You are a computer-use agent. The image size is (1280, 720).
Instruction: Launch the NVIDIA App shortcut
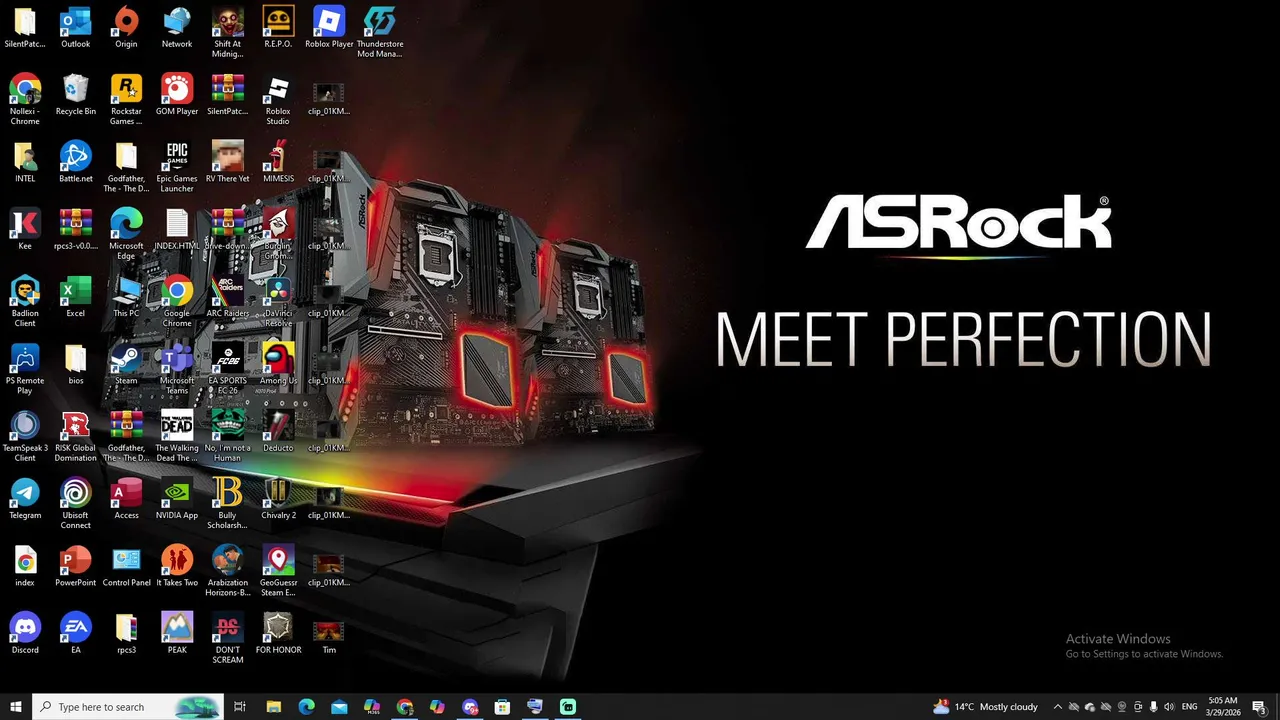click(177, 498)
